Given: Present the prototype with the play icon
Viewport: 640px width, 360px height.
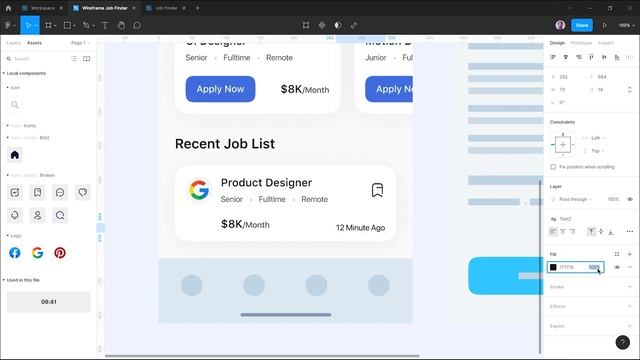Looking at the screenshot, I should (x=604, y=25).
